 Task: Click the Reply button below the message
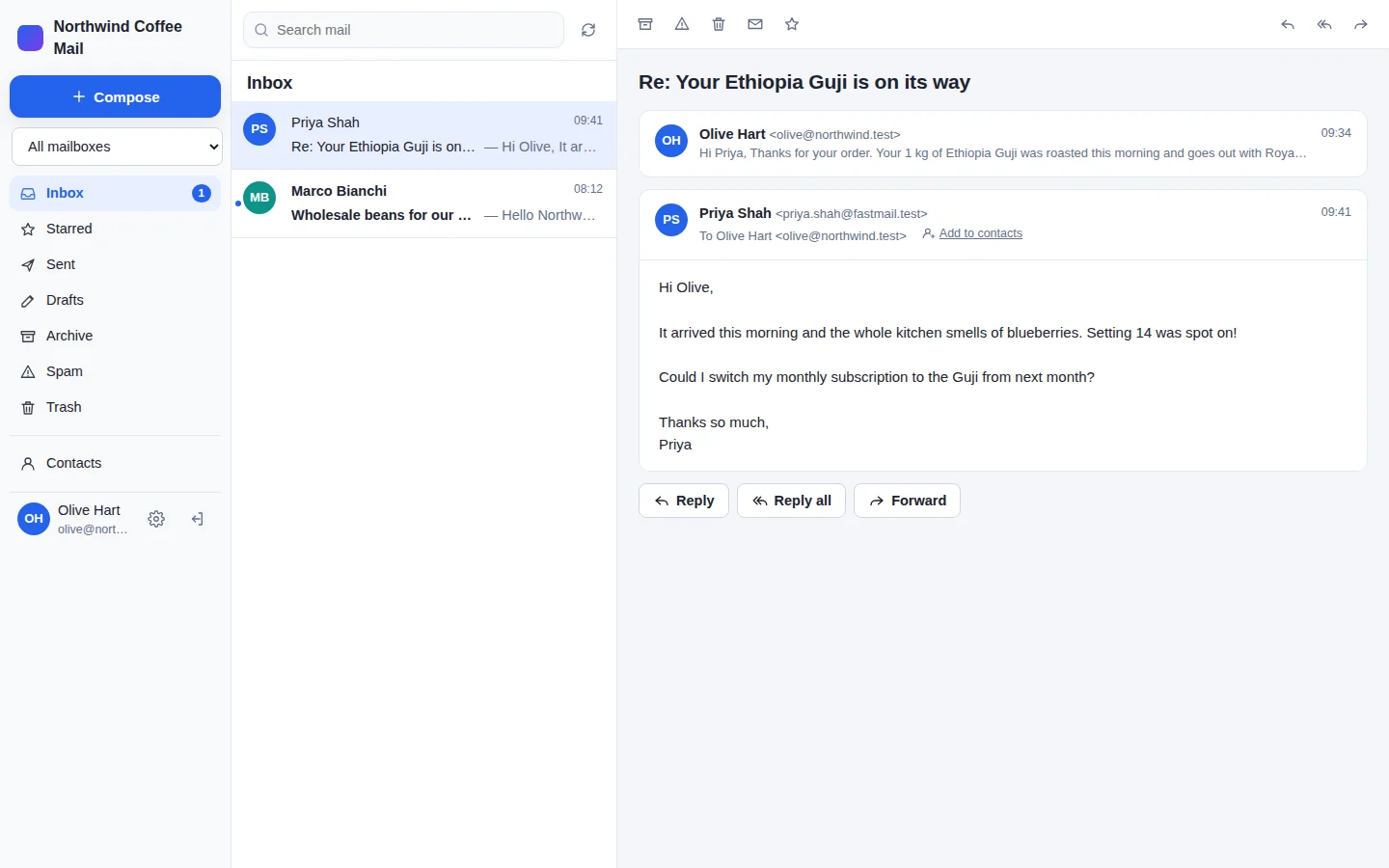tap(684, 501)
